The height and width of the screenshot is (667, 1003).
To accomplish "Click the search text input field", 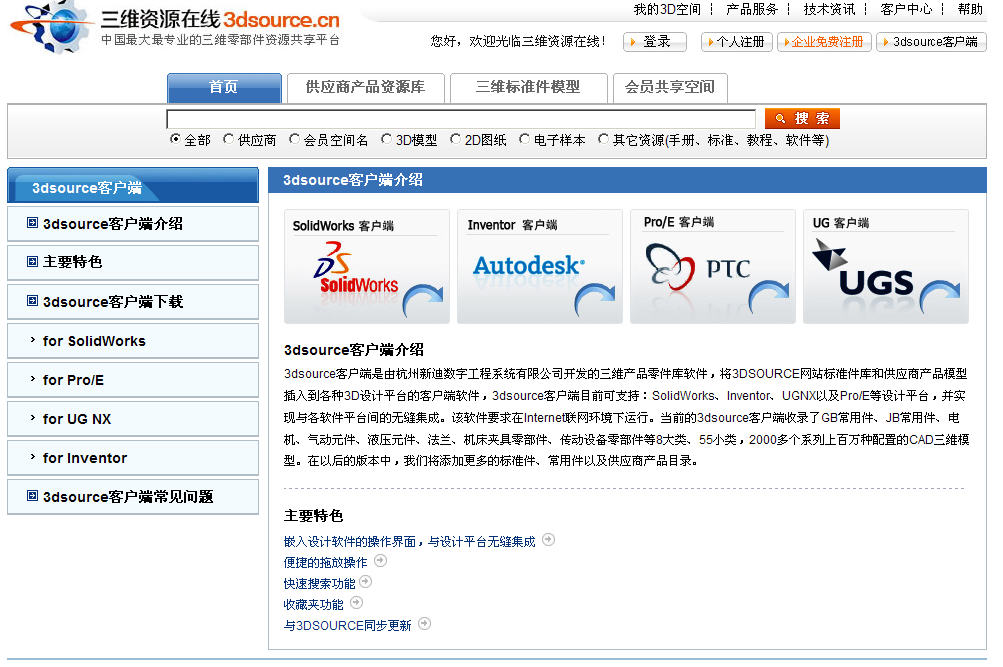I will tap(461, 119).
